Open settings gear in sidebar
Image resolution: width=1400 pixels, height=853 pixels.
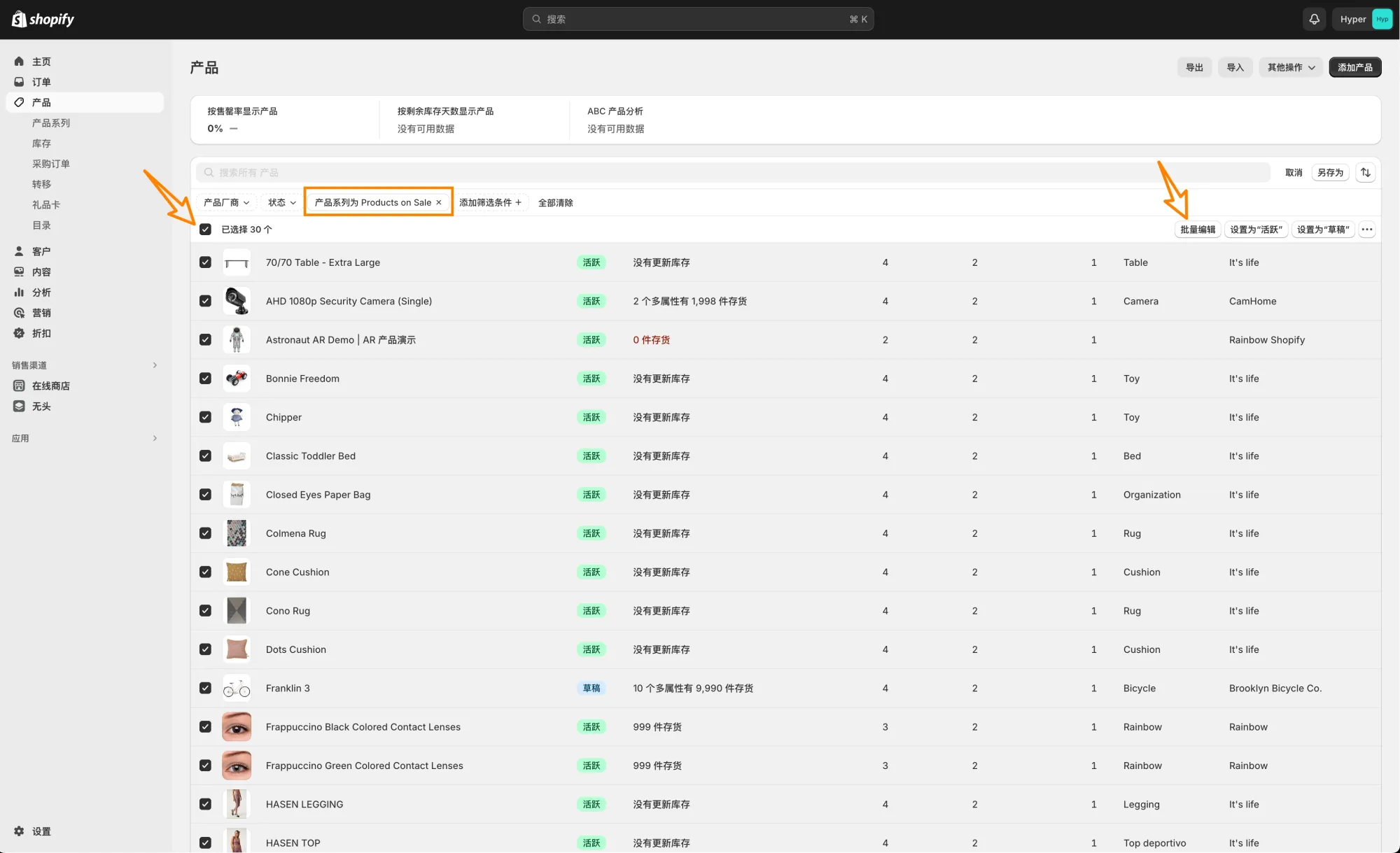[20, 831]
